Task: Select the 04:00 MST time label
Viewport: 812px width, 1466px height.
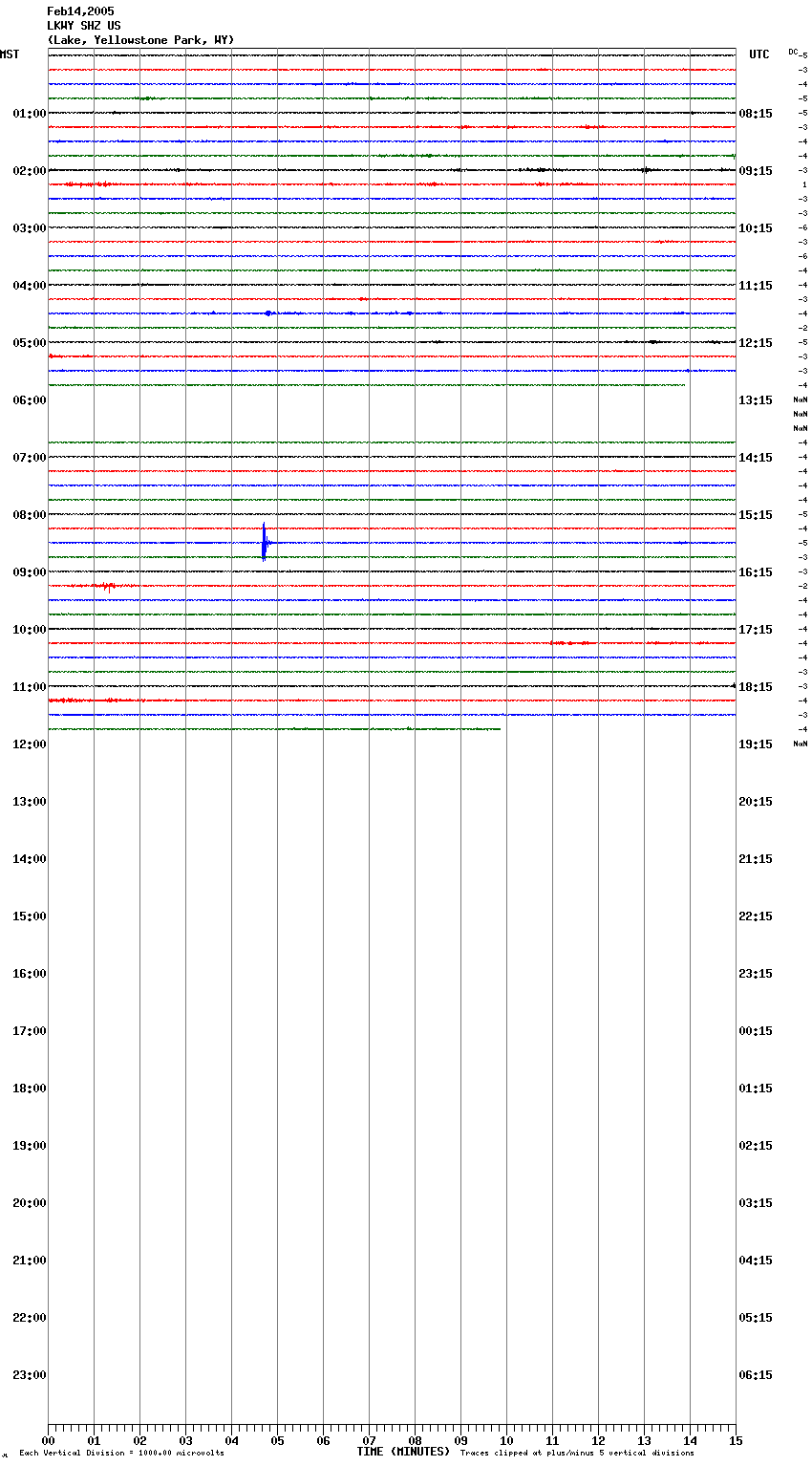Action: pyautogui.click(x=30, y=286)
